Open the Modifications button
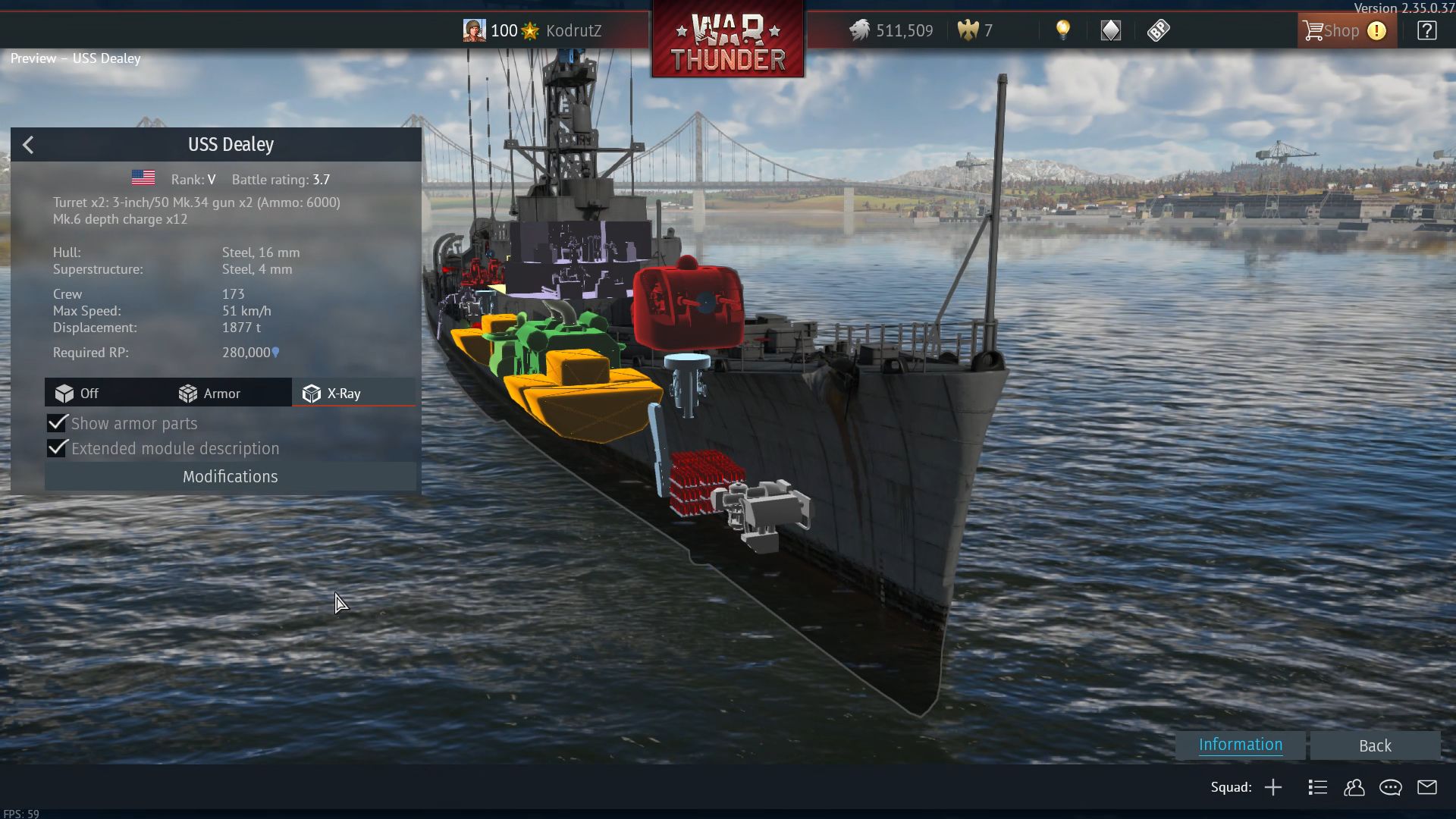Image resolution: width=1456 pixels, height=819 pixels. (231, 476)
